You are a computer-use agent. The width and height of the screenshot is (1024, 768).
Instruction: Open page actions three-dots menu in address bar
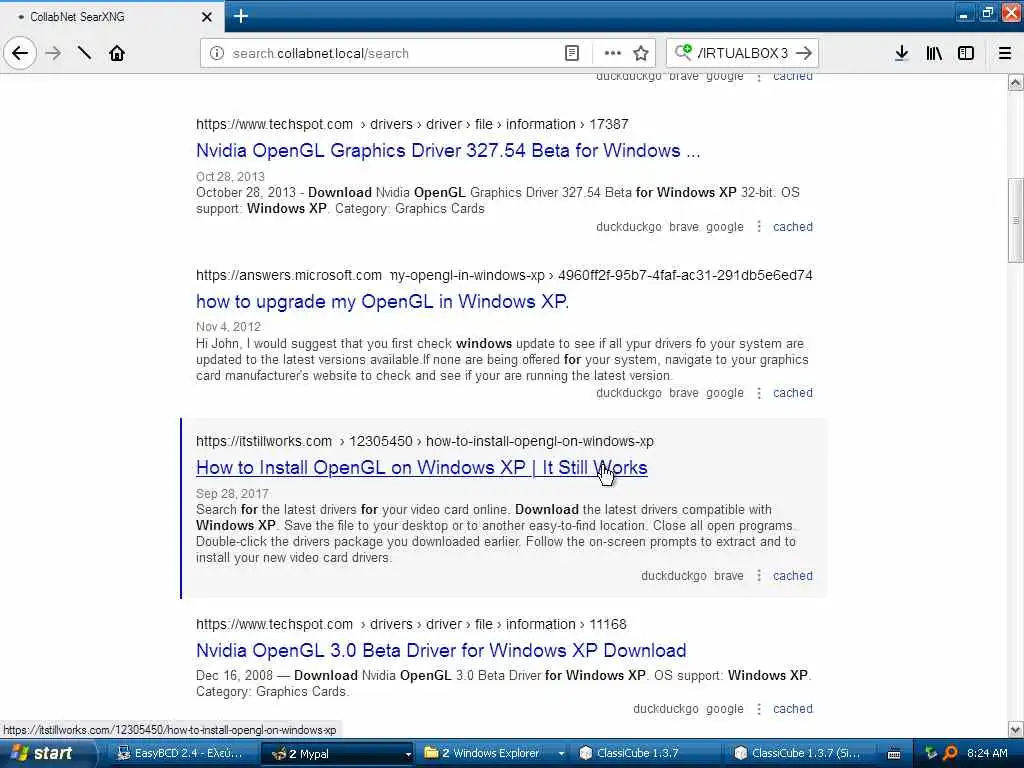click(x=613, y=53)
